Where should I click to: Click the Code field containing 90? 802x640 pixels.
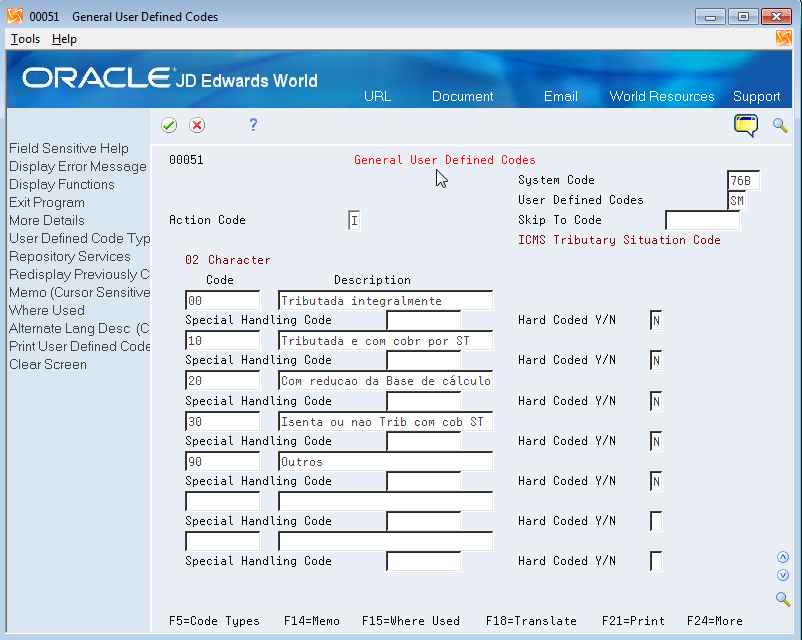point(222,461)
